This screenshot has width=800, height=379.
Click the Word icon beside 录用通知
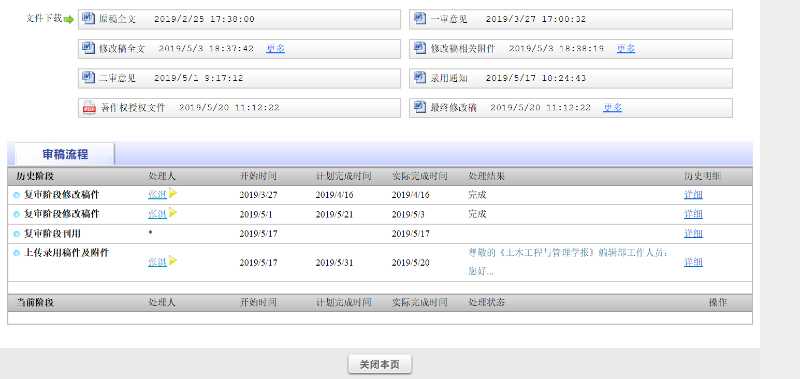tap(420, 78)
